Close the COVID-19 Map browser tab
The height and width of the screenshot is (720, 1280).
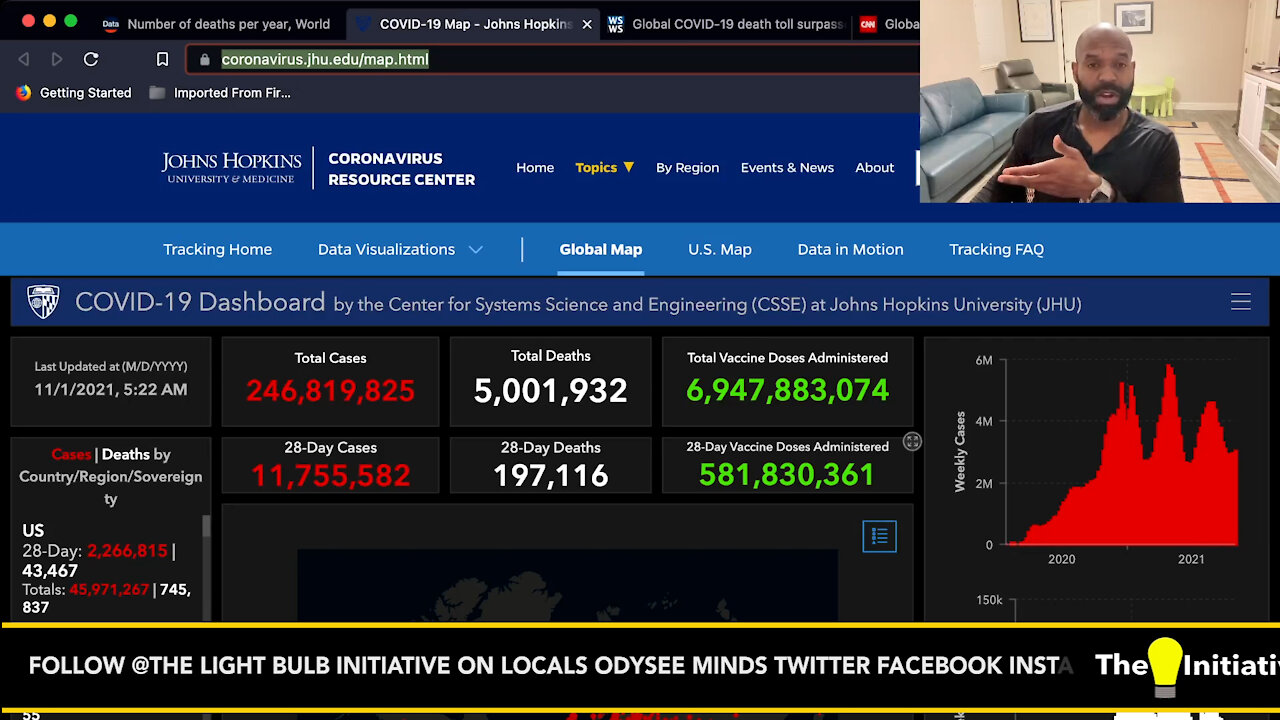click(587, 24)
